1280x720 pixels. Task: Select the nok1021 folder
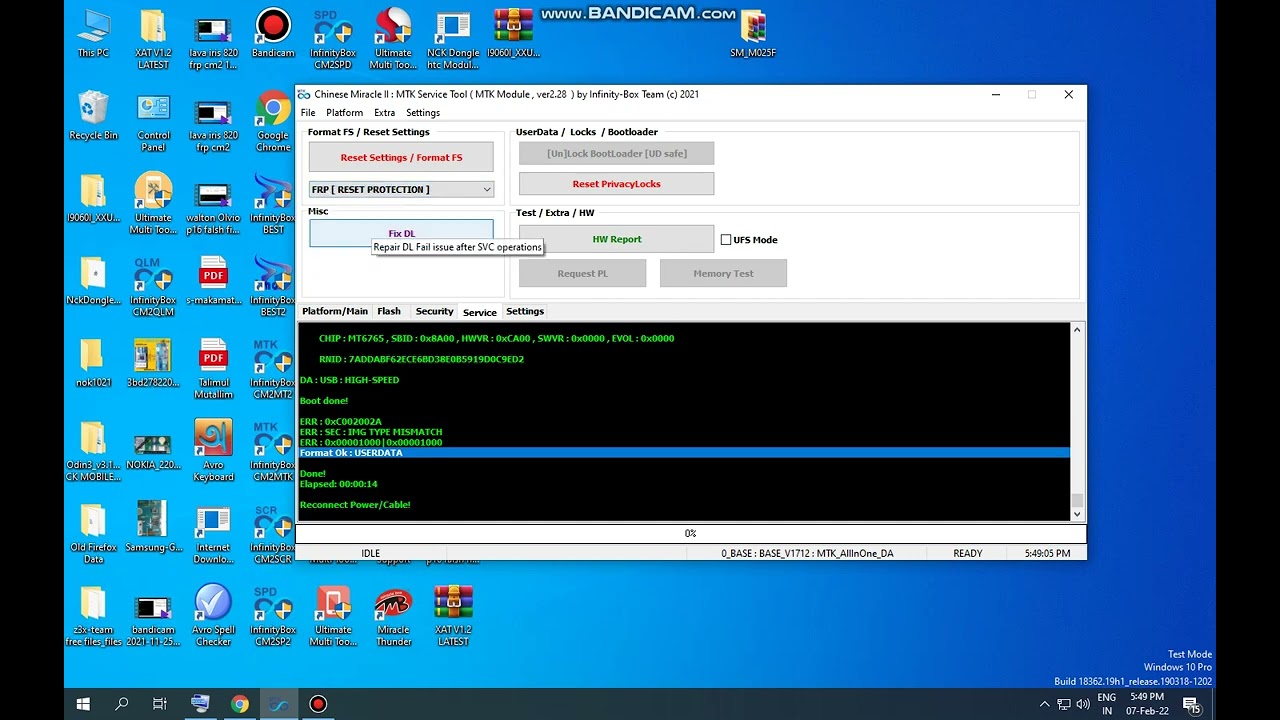(93, 362)
